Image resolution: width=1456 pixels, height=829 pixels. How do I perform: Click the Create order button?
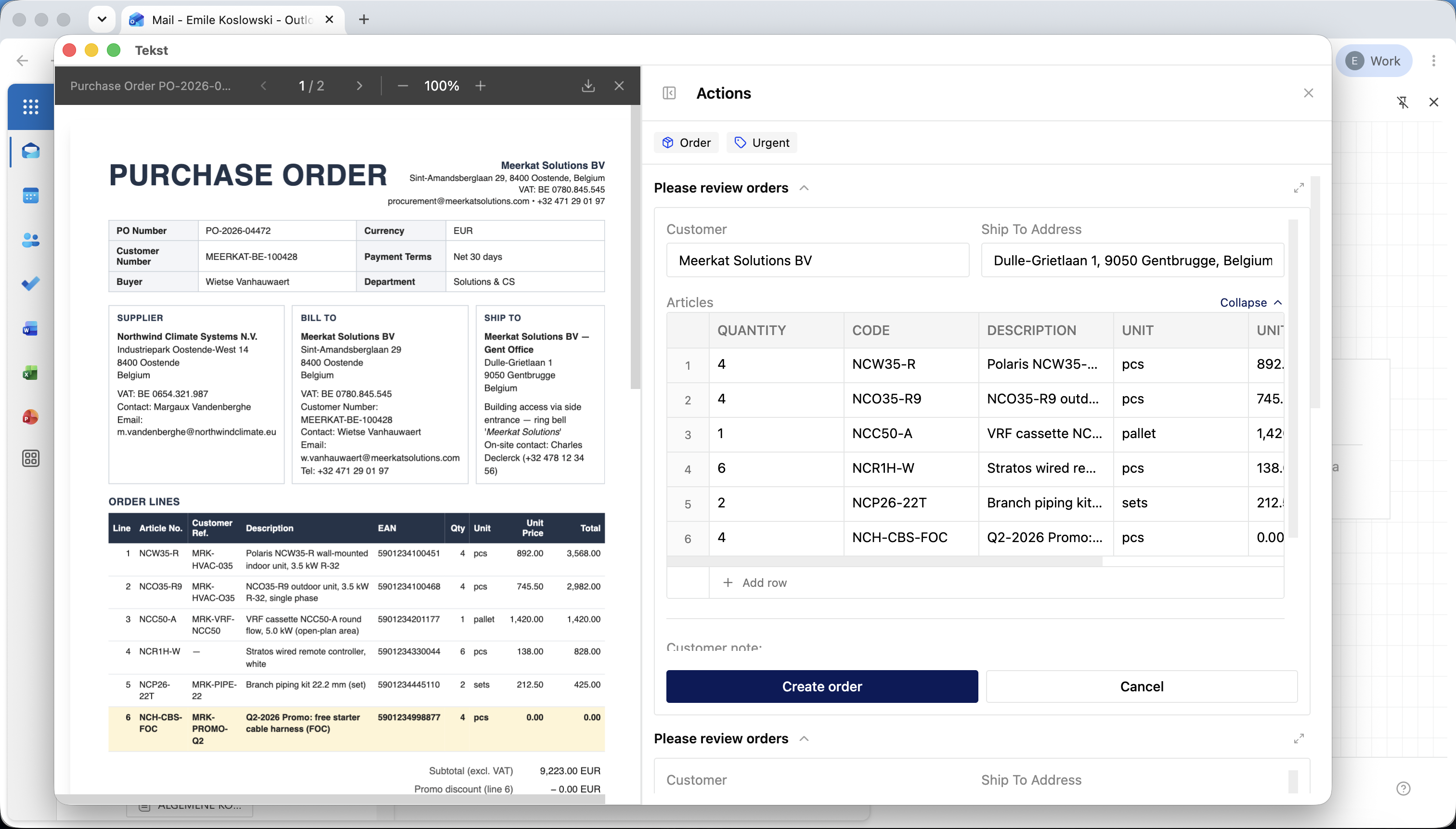point(822,686)
